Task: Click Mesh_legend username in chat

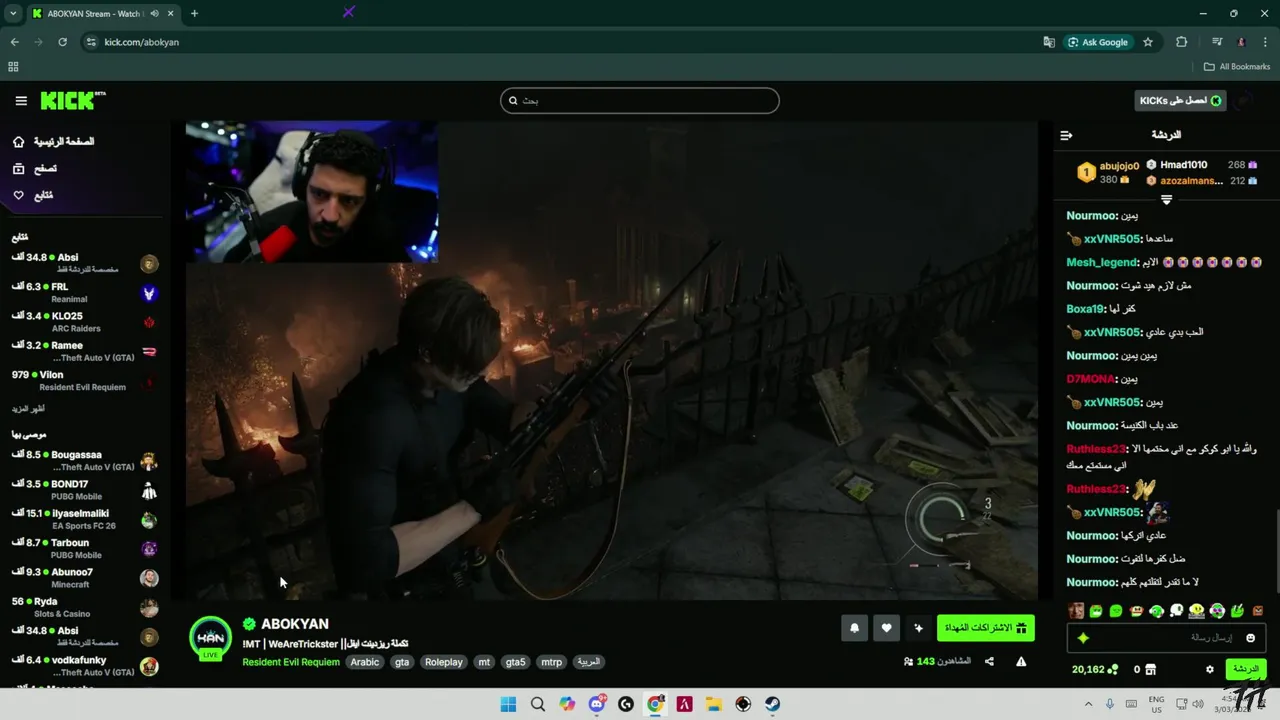Action: point(1102,262)
